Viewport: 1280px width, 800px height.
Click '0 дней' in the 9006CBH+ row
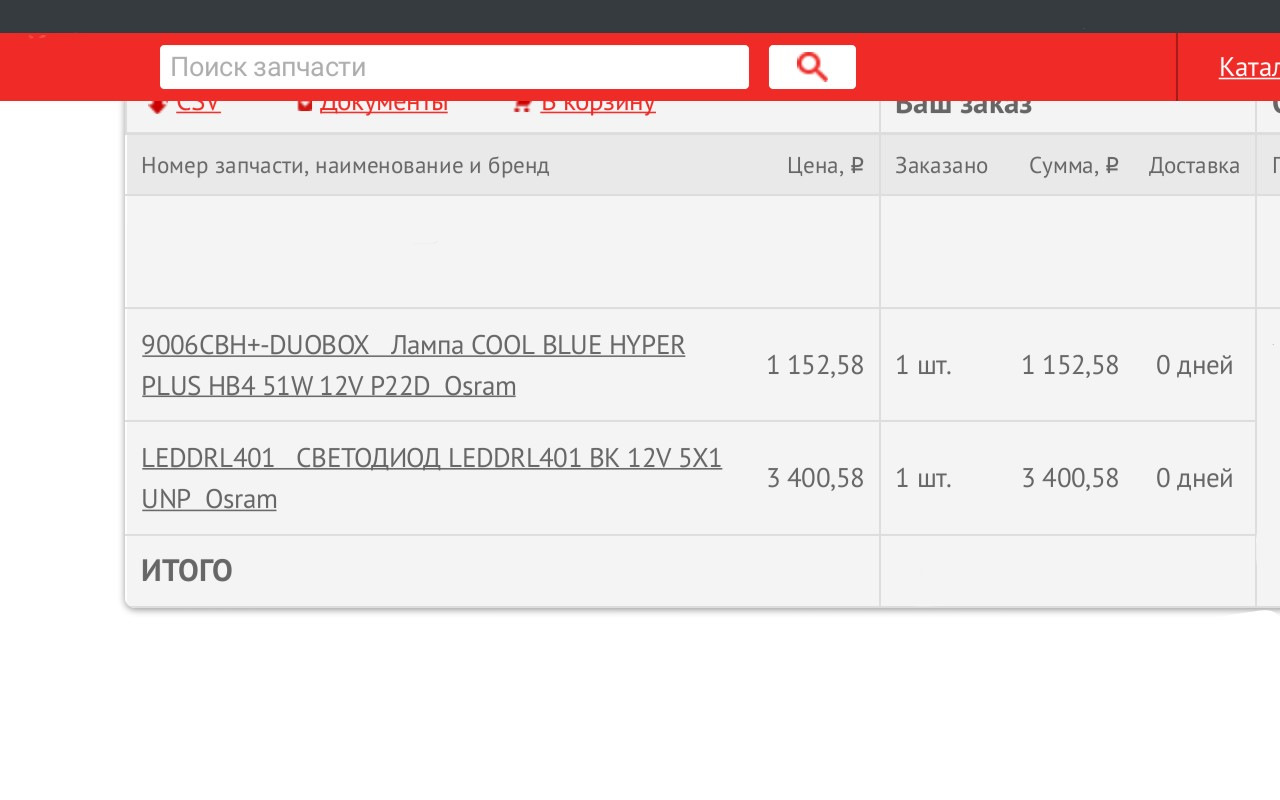click(1194, 365)
